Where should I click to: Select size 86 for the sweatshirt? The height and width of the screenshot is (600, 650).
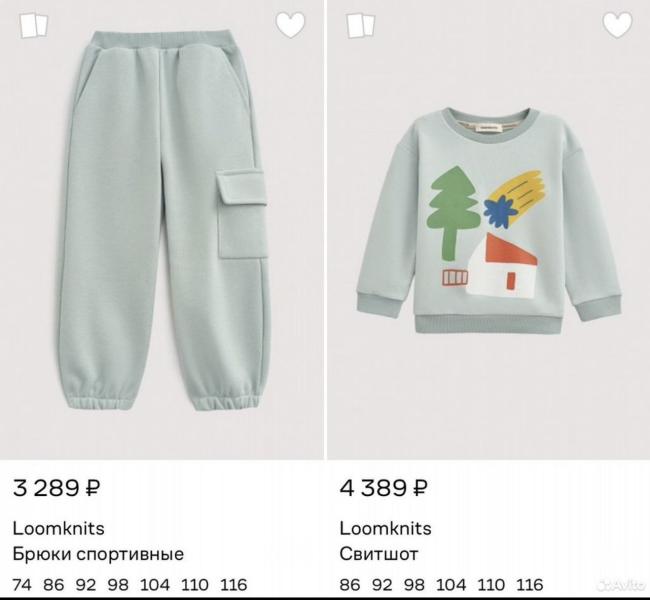coord(350,585)
